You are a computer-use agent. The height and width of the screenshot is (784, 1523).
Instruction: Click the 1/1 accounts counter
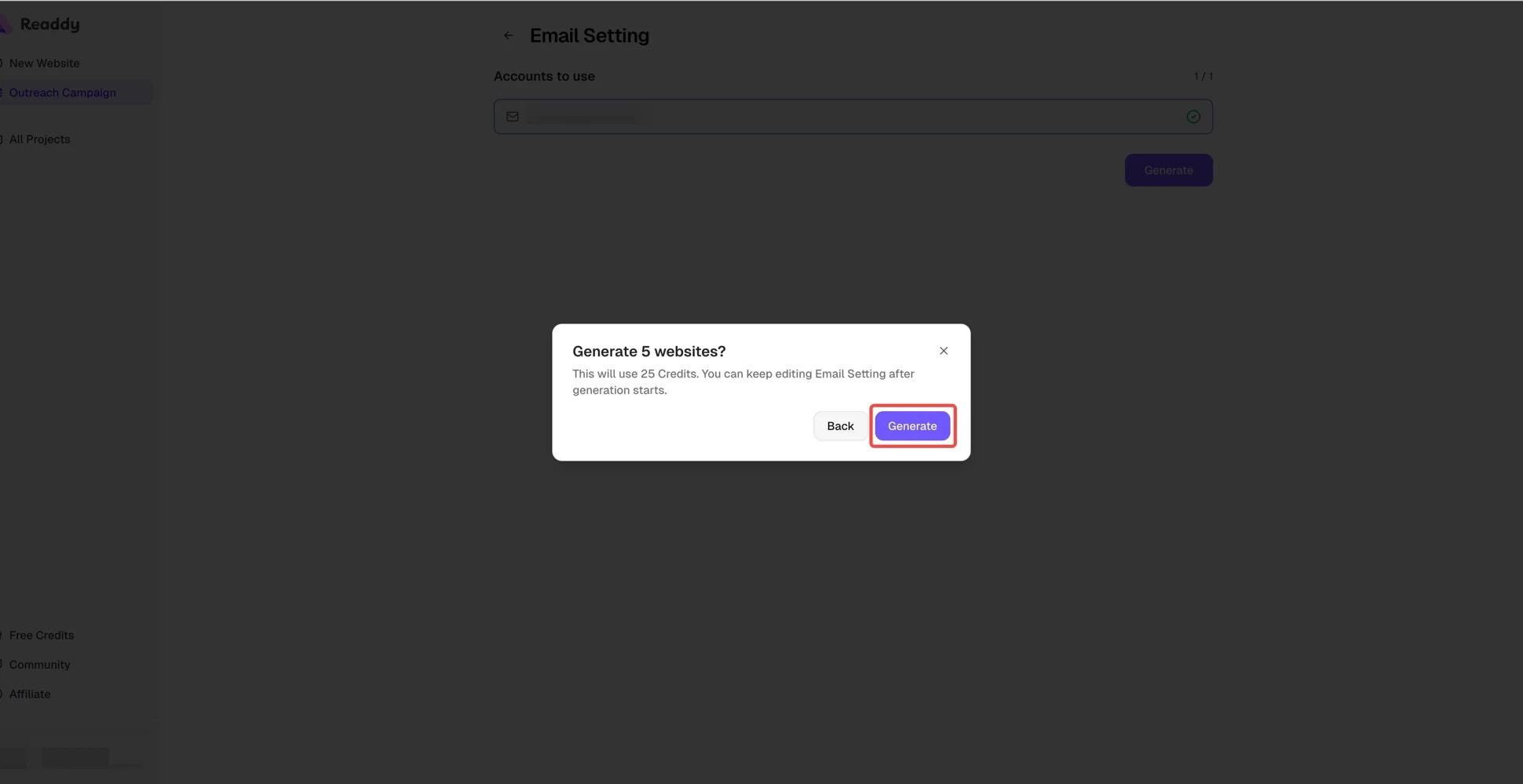coord(1203,76)
